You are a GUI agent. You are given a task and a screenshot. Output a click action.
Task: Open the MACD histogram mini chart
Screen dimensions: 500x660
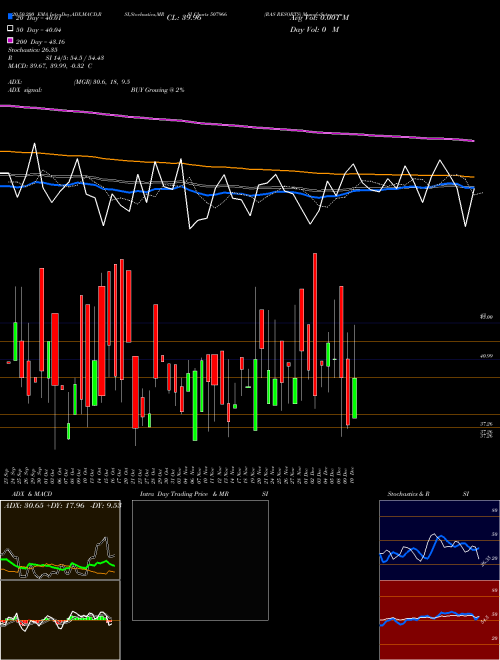point(60,620)
